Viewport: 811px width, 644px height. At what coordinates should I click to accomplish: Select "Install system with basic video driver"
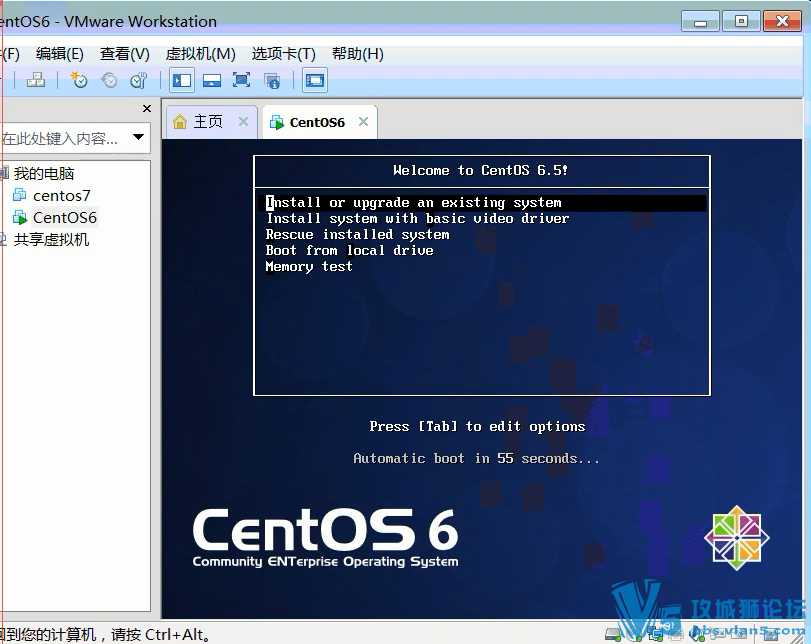(417, 219)
